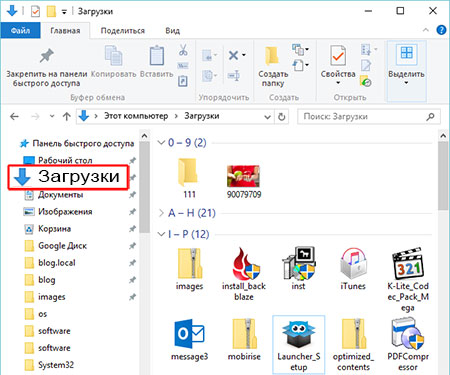Open blog.local folder in sidebar
The width and height of the screenshot is (450, 375).
click(57, 263)
